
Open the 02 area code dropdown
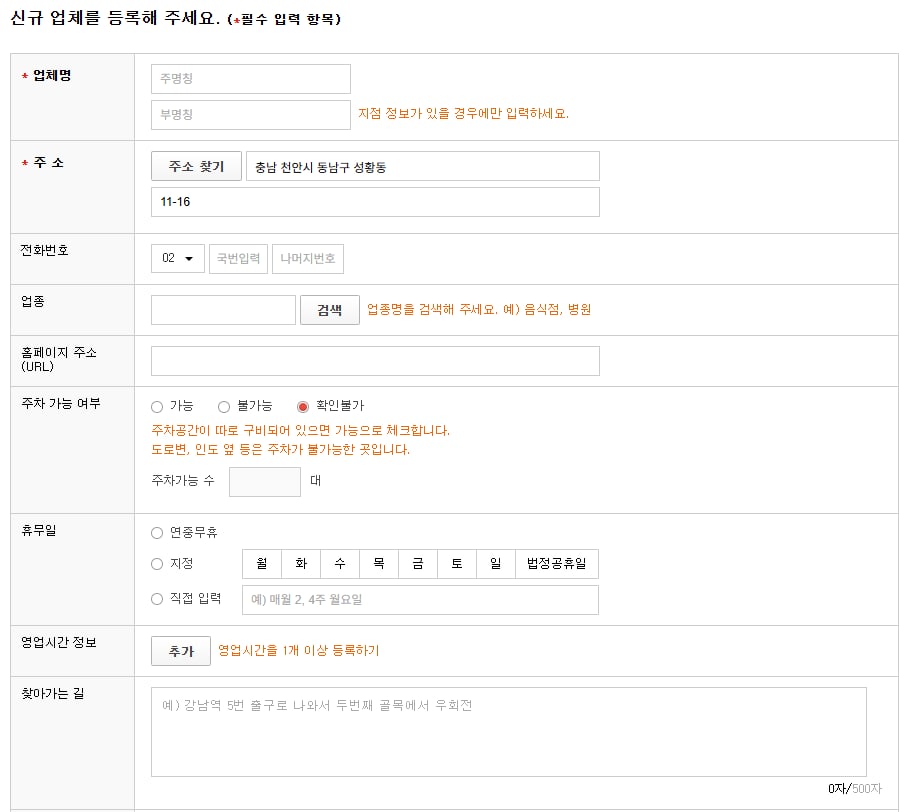coord(177,259)
